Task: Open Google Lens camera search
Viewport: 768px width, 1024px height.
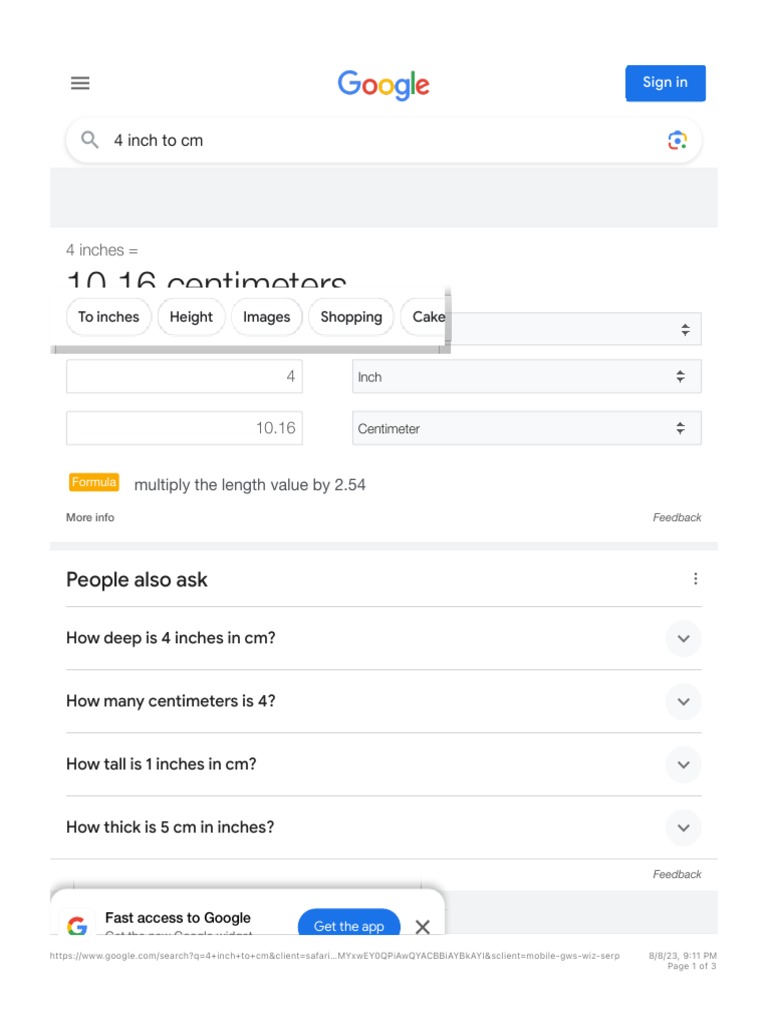Action: (x=677, y=140)
